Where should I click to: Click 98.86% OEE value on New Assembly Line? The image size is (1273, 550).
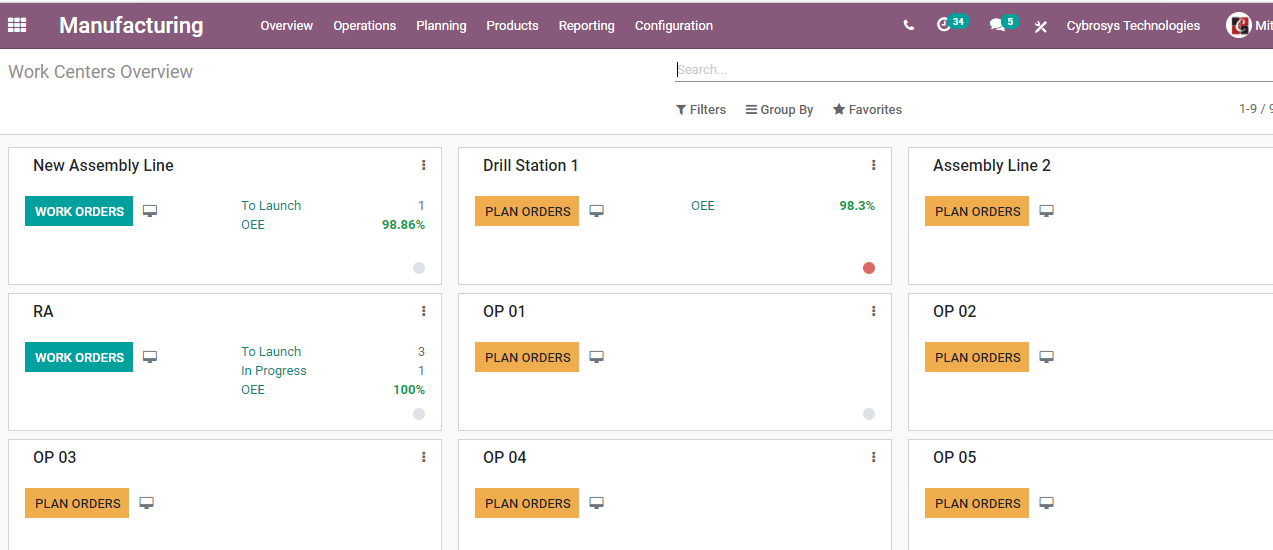[403, 225]
